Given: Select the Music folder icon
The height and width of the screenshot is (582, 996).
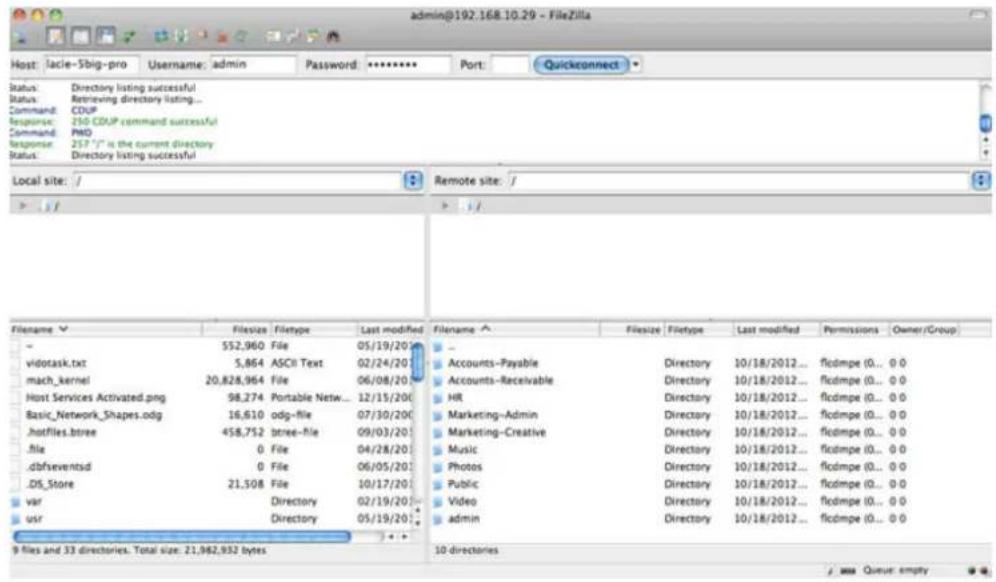Looking at the screenshot, I should [x=438, y=450].
